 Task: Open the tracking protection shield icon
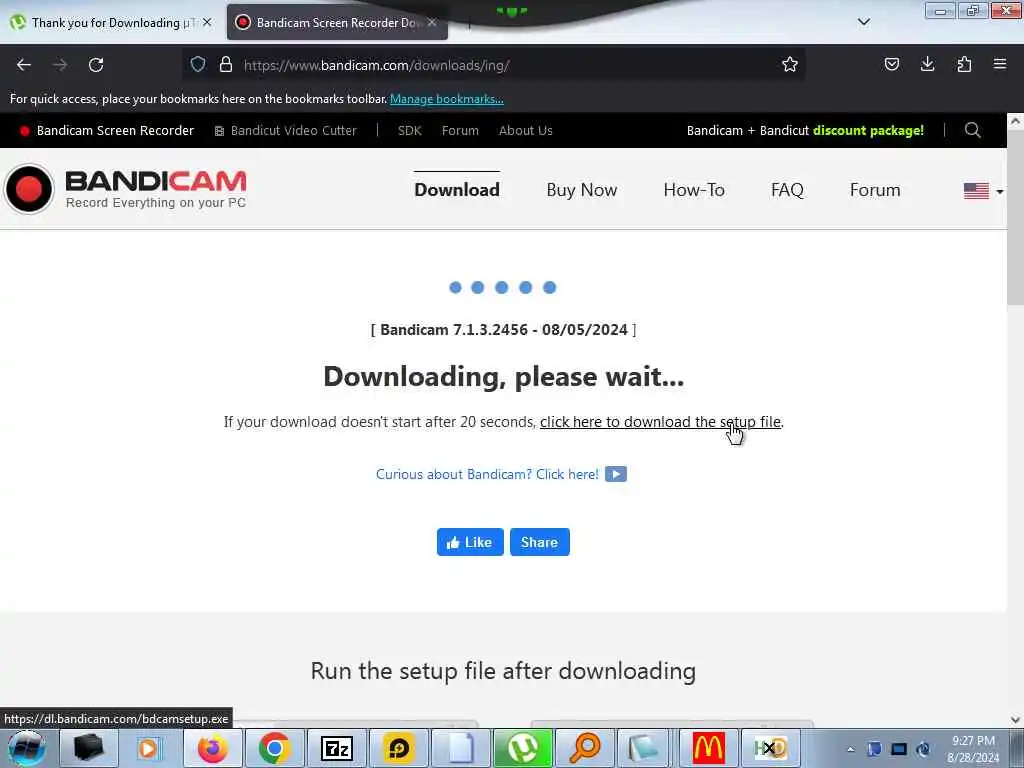pyautogui.click(x=198, y=64)
